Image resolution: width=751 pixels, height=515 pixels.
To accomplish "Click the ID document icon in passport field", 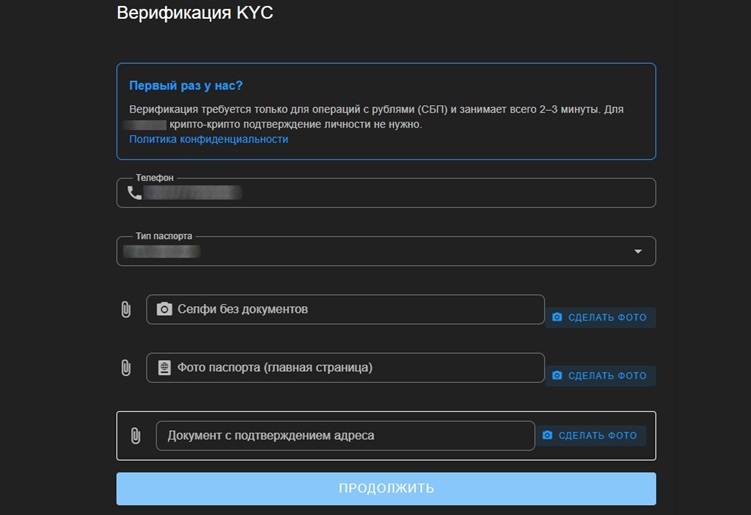I will pos(165,368).
